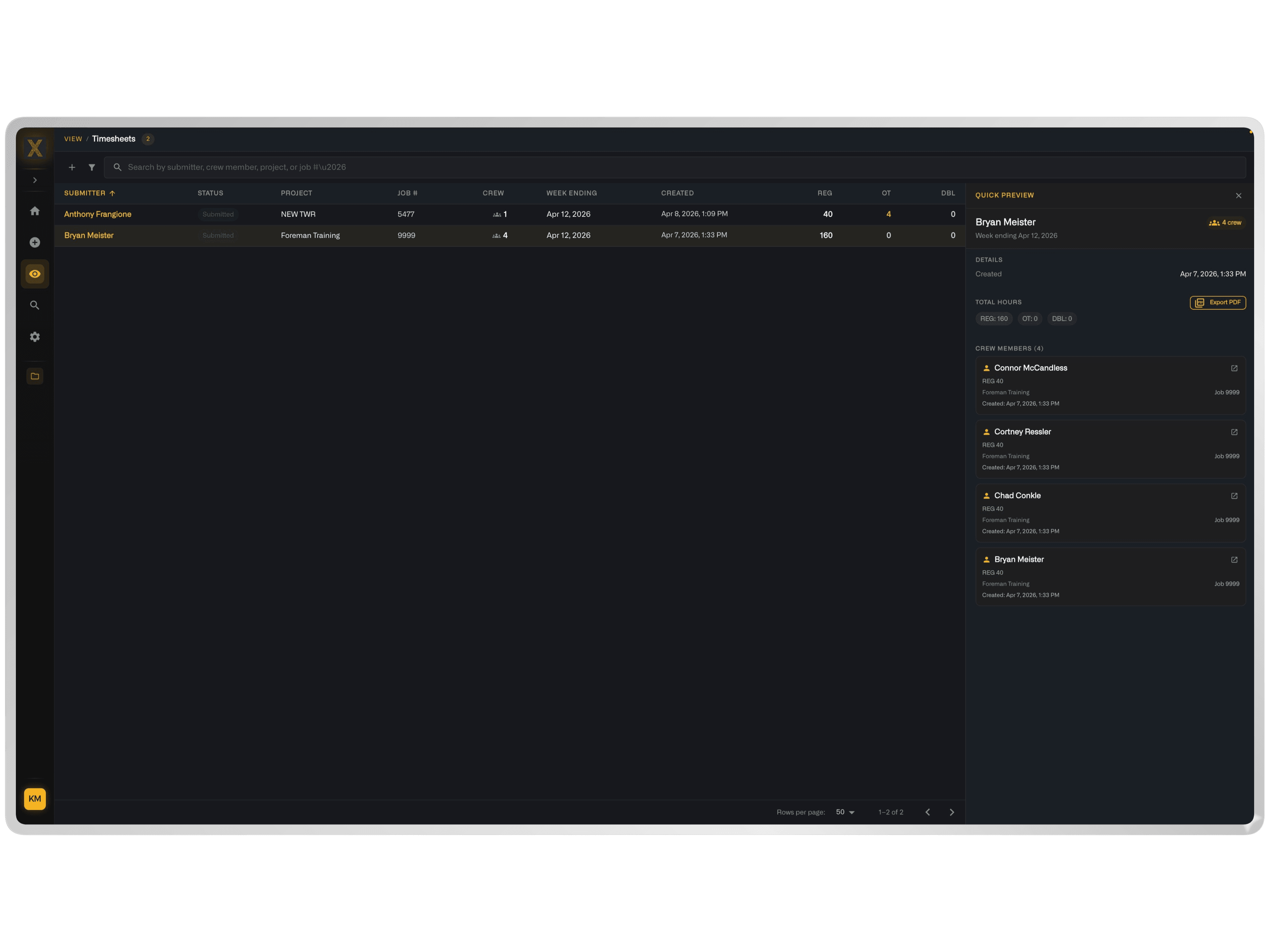Click the X app logo
This screenshot has height=952, width=1270.
(x=35, y=147)
